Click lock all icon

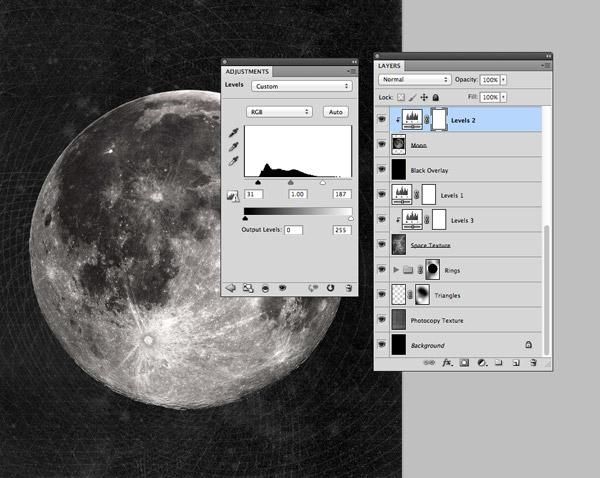[435, 97]
